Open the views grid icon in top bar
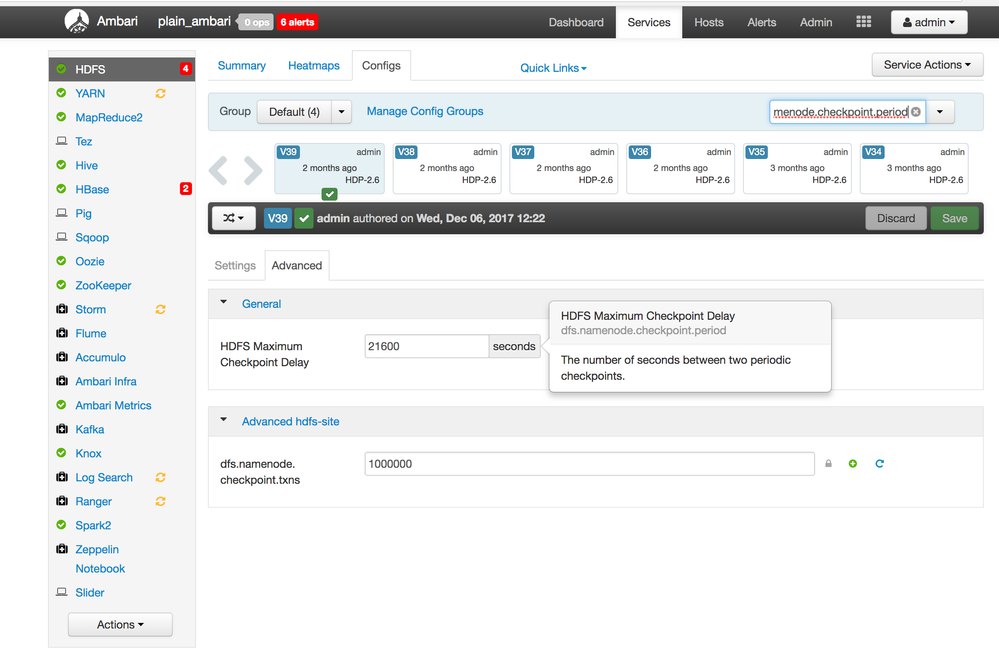The image size is (999, 666). point(863,22)
